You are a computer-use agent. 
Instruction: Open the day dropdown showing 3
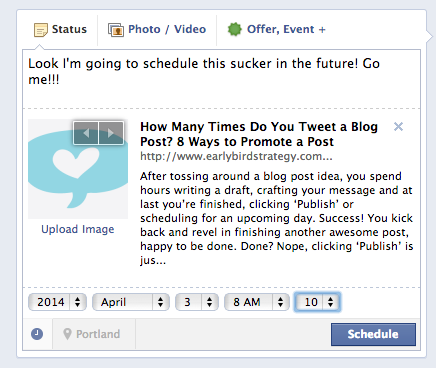click(197, 302)
